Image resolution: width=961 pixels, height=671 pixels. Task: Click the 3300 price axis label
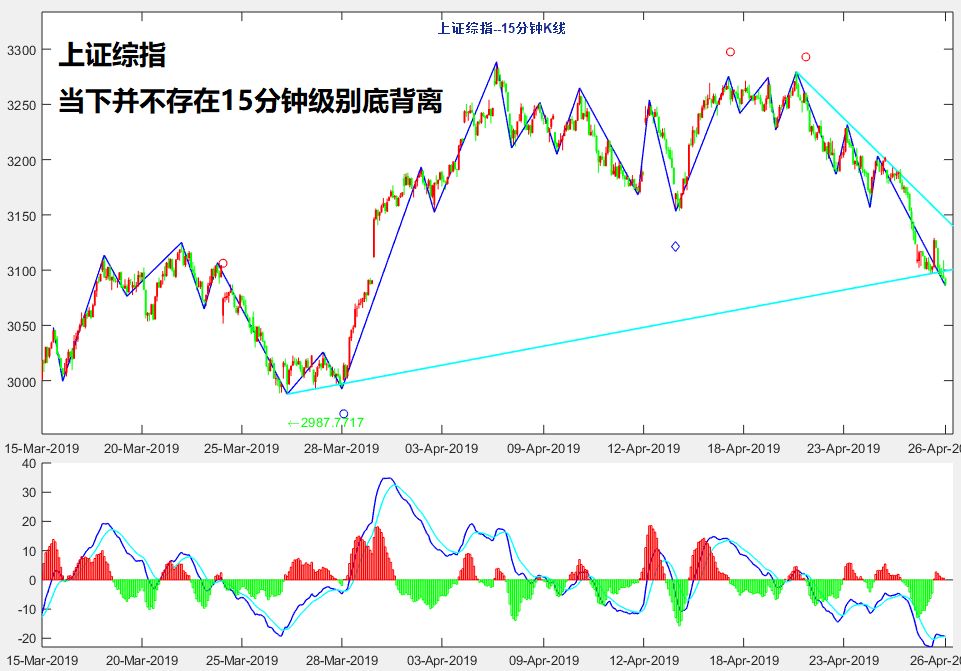[21, 50]
